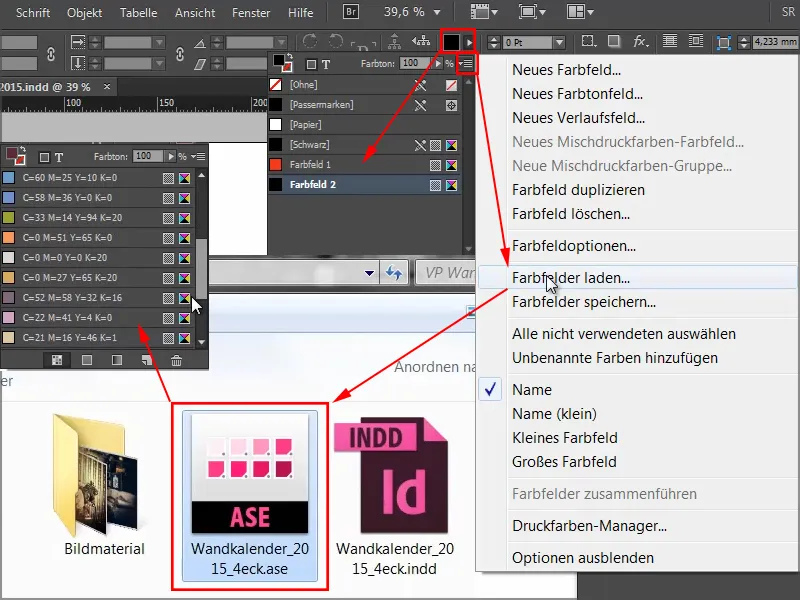Open the Objekt menu
This screenshot has height=600, width=800.
(84, 12)
